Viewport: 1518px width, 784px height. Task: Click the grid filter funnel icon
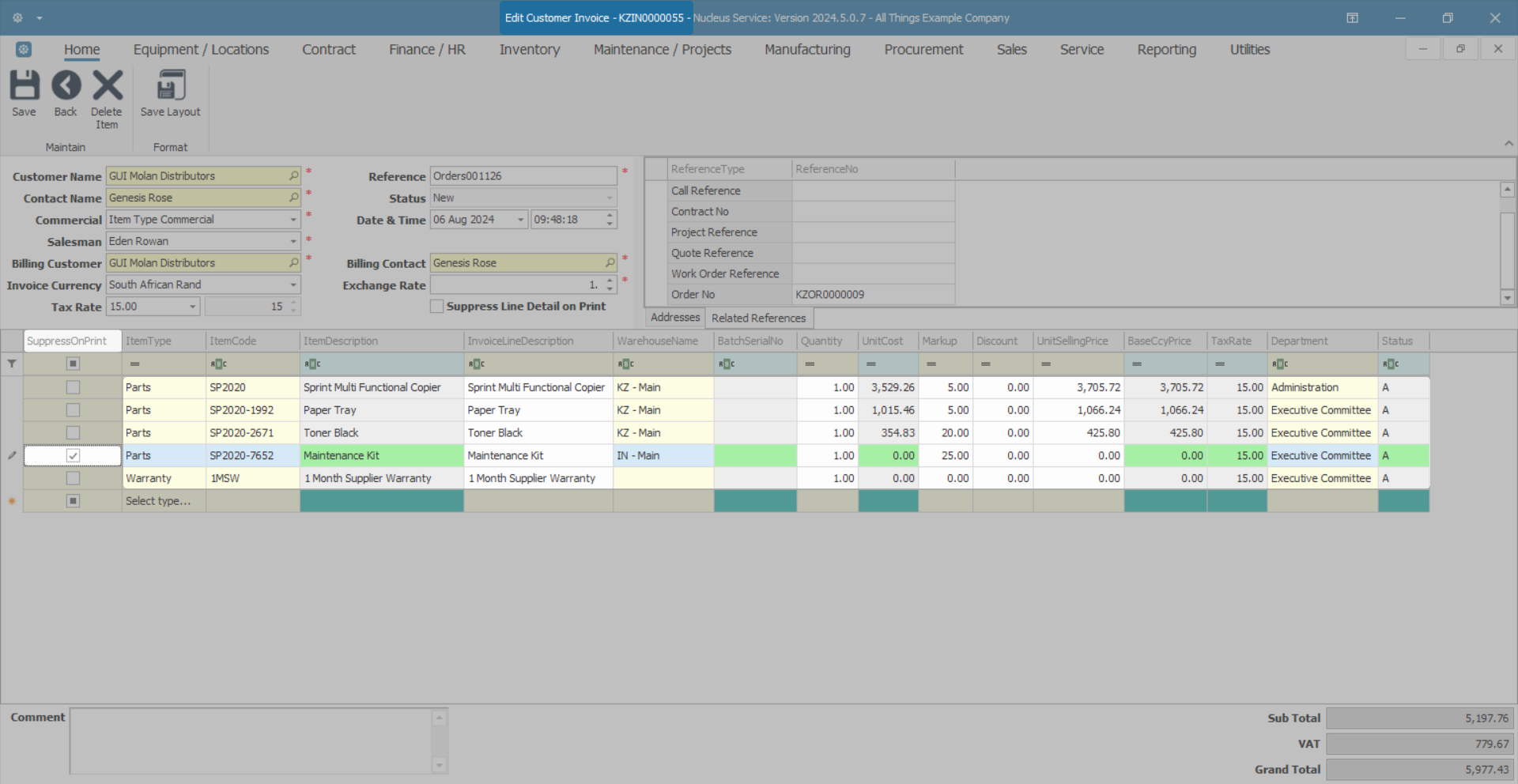[12, 364]
